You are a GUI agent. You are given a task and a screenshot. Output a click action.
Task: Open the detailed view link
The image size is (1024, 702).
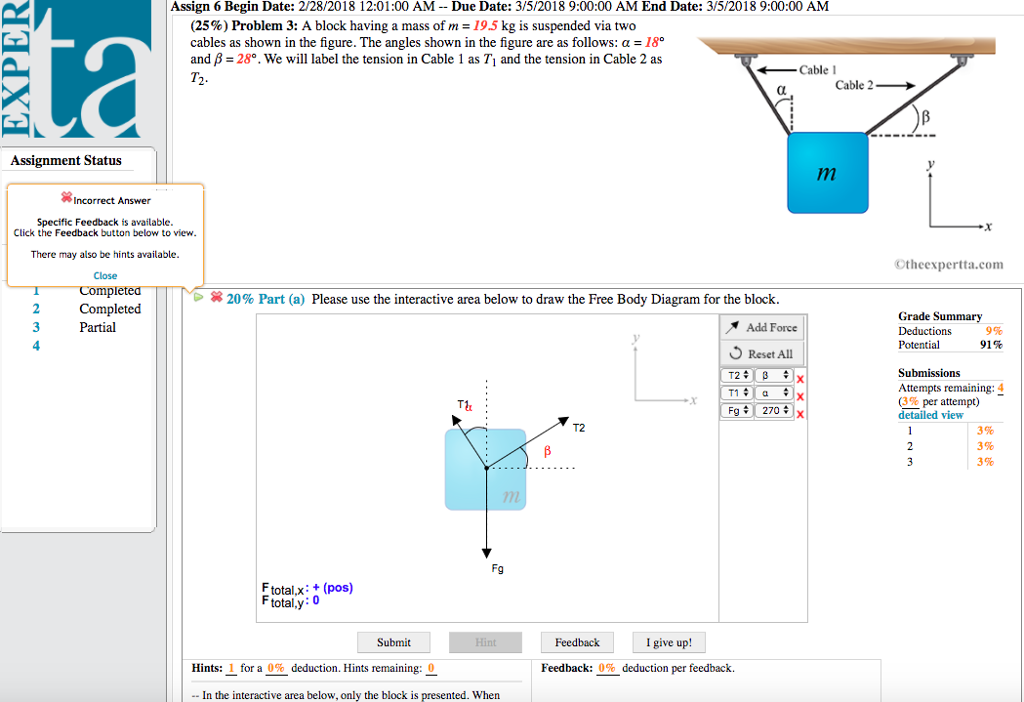pyautogui.click(x=931, y=414)
